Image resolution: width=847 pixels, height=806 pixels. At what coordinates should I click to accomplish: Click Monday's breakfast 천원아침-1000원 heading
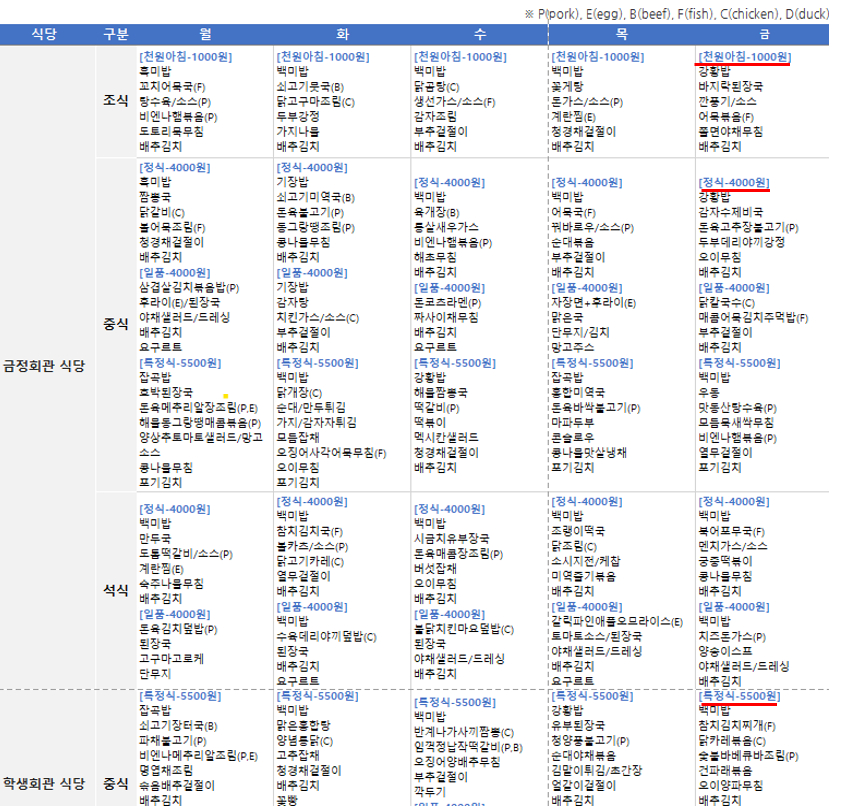point(186,56)
